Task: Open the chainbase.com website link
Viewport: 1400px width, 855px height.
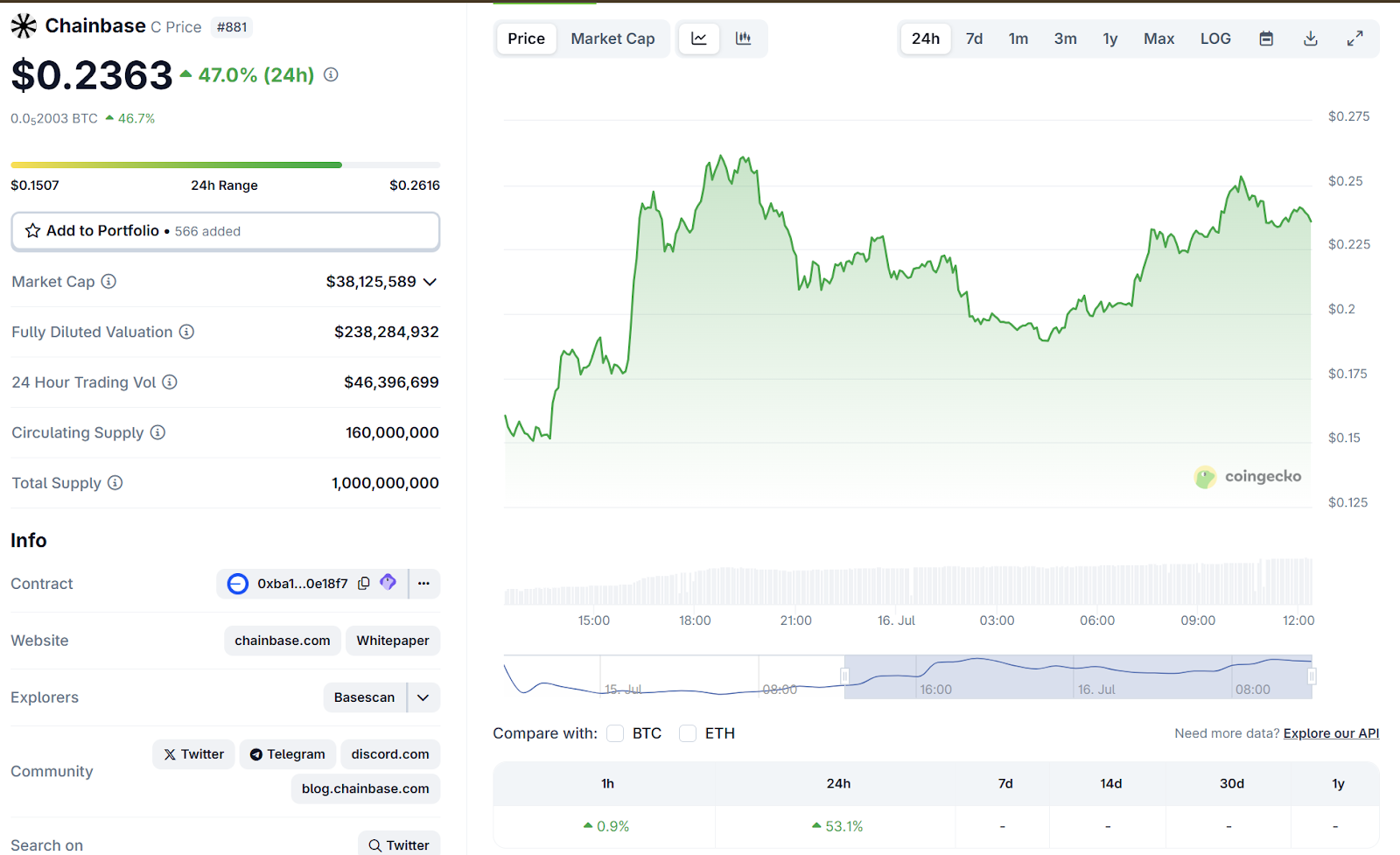Action: [283, 641]
